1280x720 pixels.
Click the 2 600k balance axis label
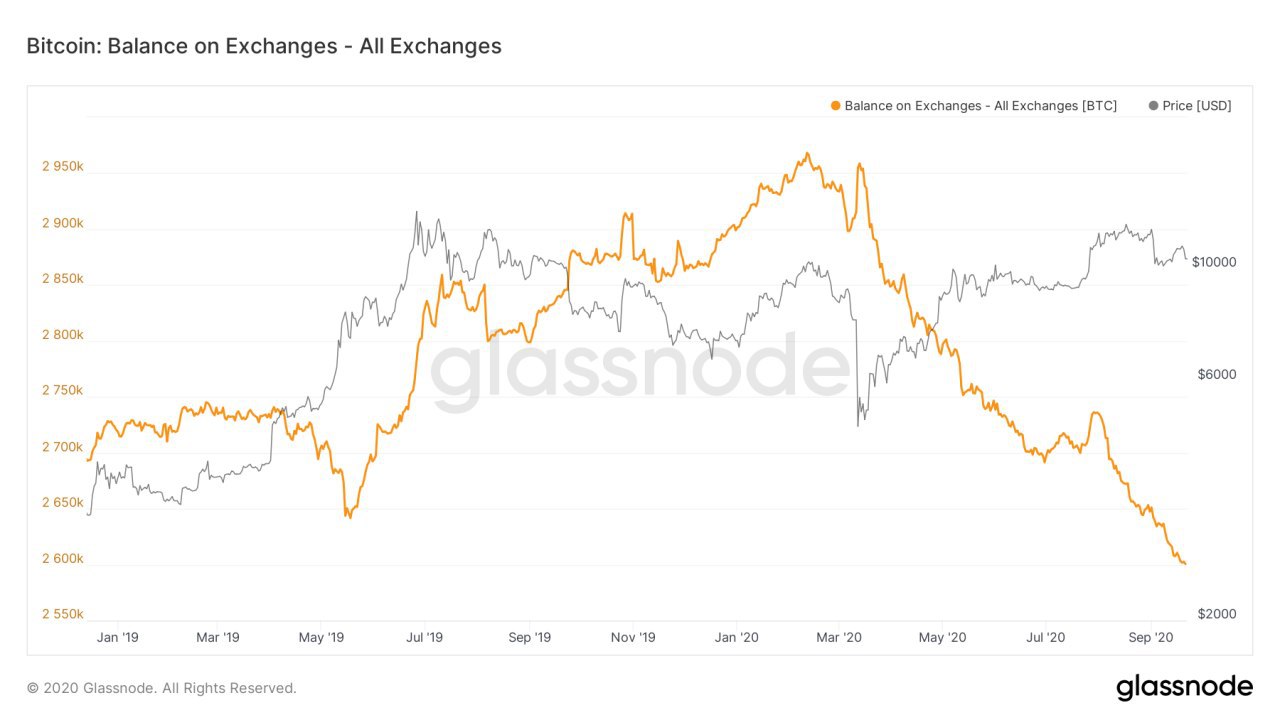62,559
